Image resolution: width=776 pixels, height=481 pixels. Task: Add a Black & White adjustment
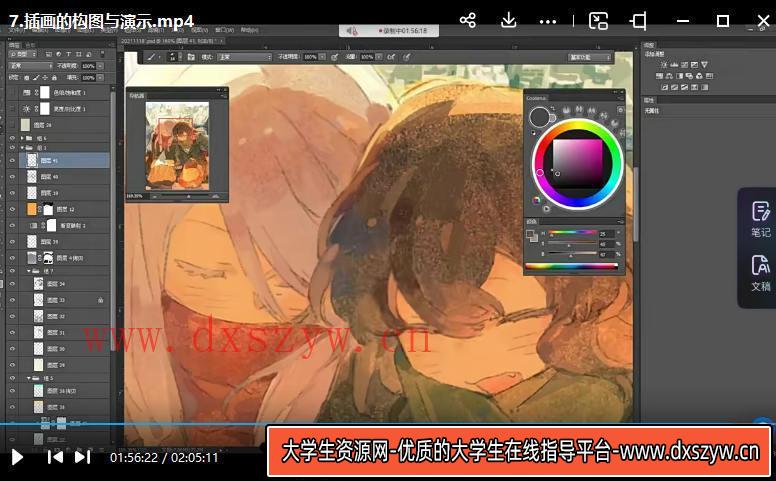coord(679,76)
